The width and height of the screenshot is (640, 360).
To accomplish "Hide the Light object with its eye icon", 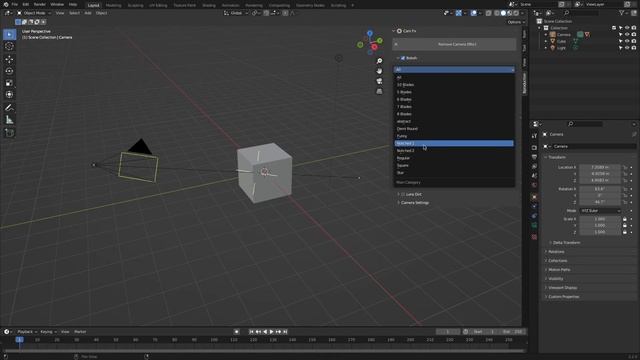I will [x=627, y=48].
